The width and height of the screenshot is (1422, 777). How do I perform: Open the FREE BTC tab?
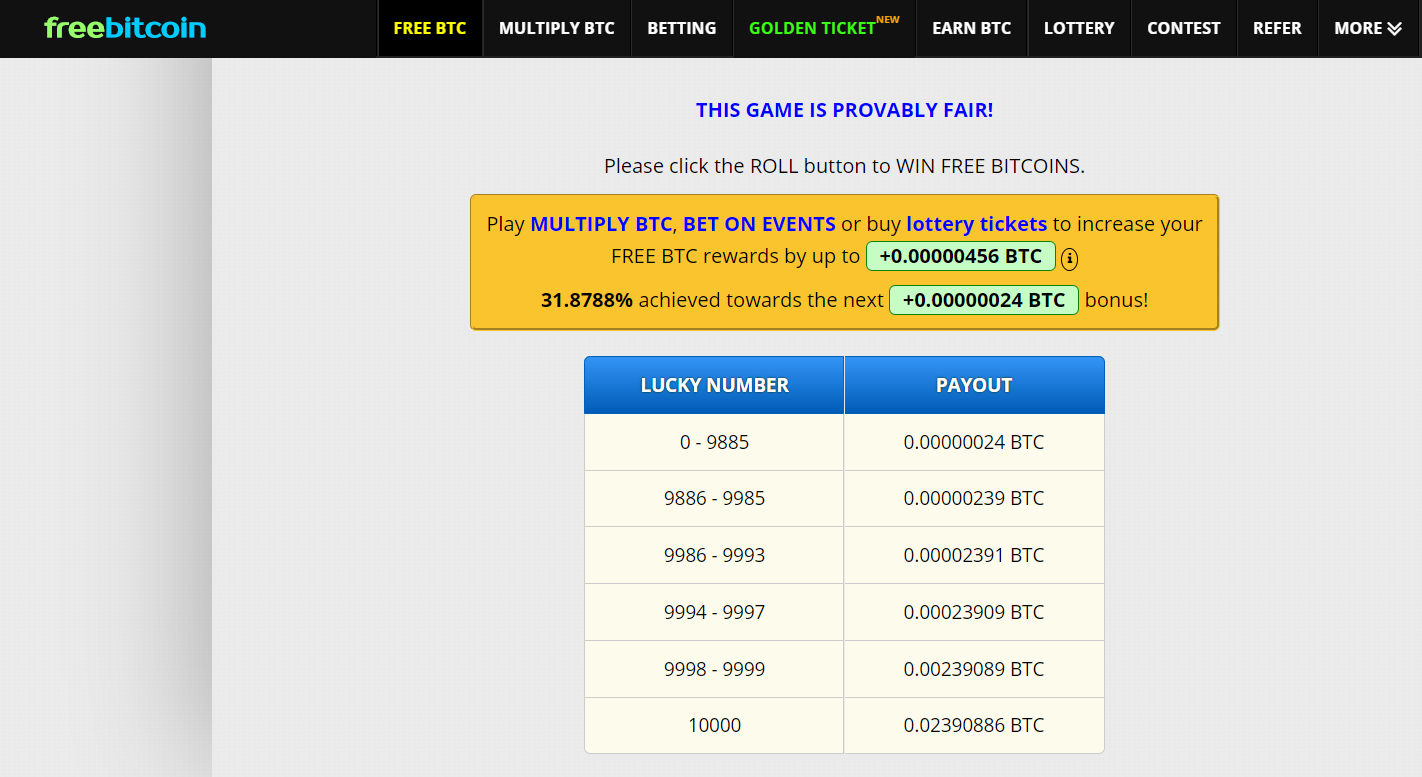coord(430,28)
